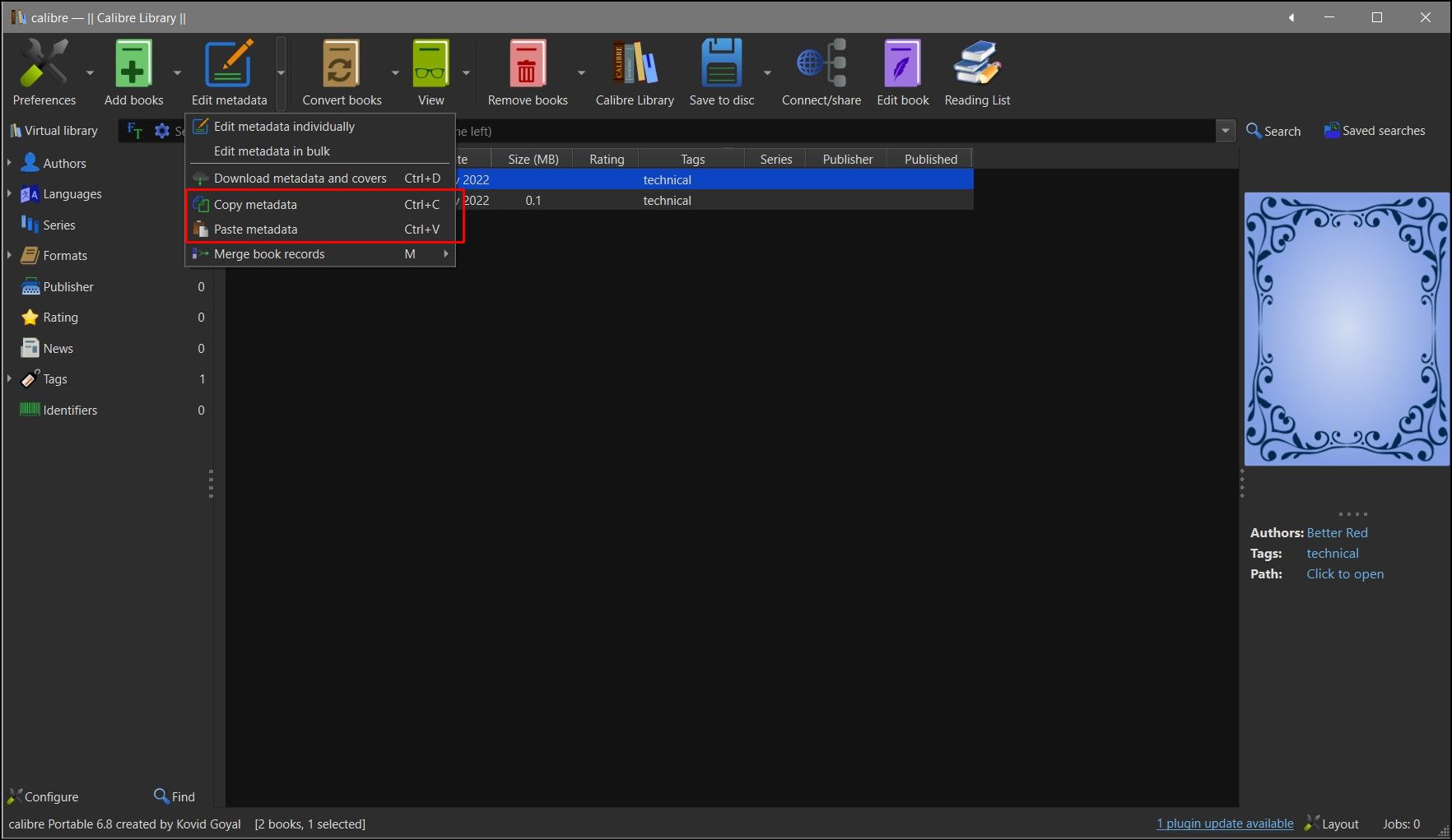Select the Identifiers category
1452x840 pixels.
tap(70, 410)
